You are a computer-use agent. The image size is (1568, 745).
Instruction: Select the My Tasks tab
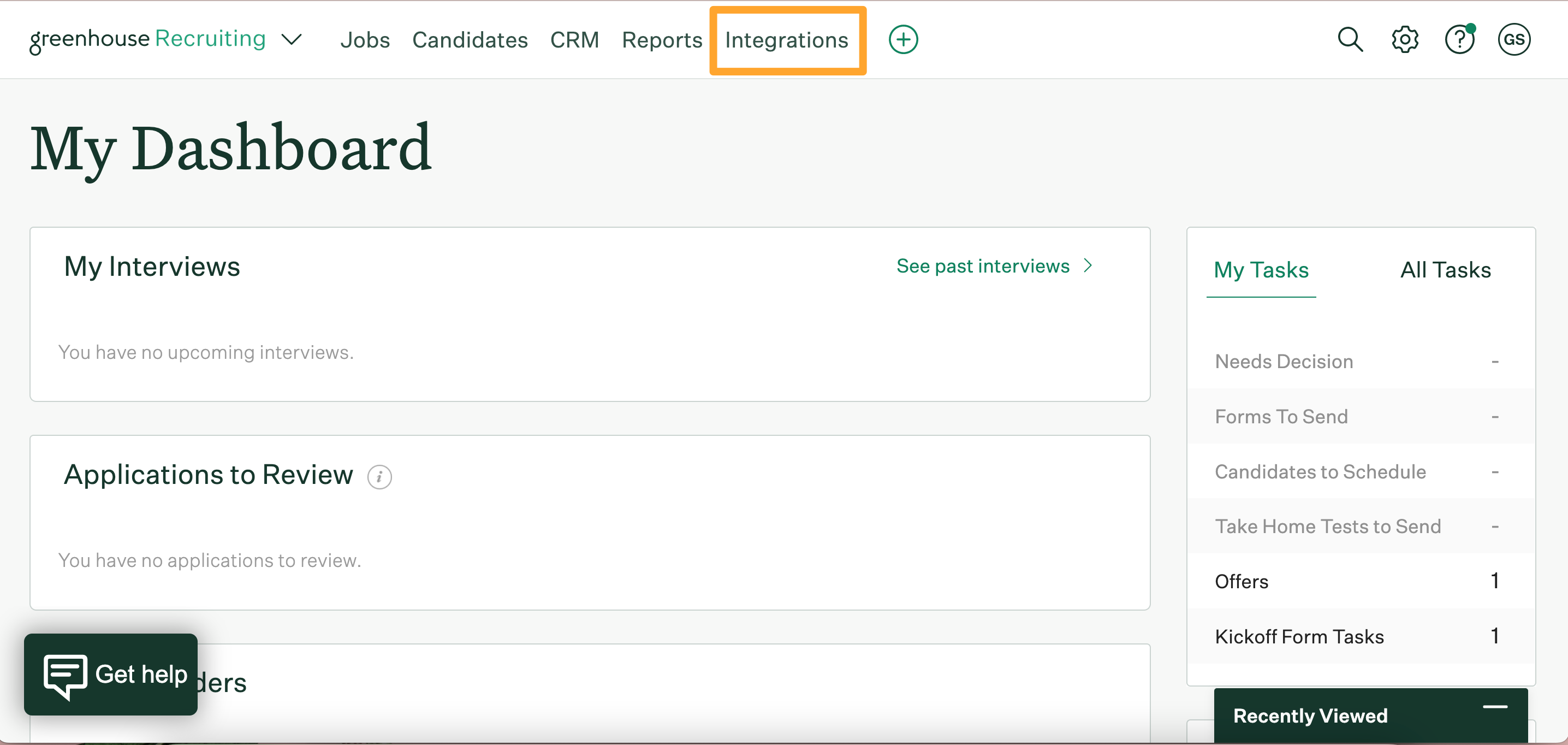pyautogui.click(x=1261, y=270)
